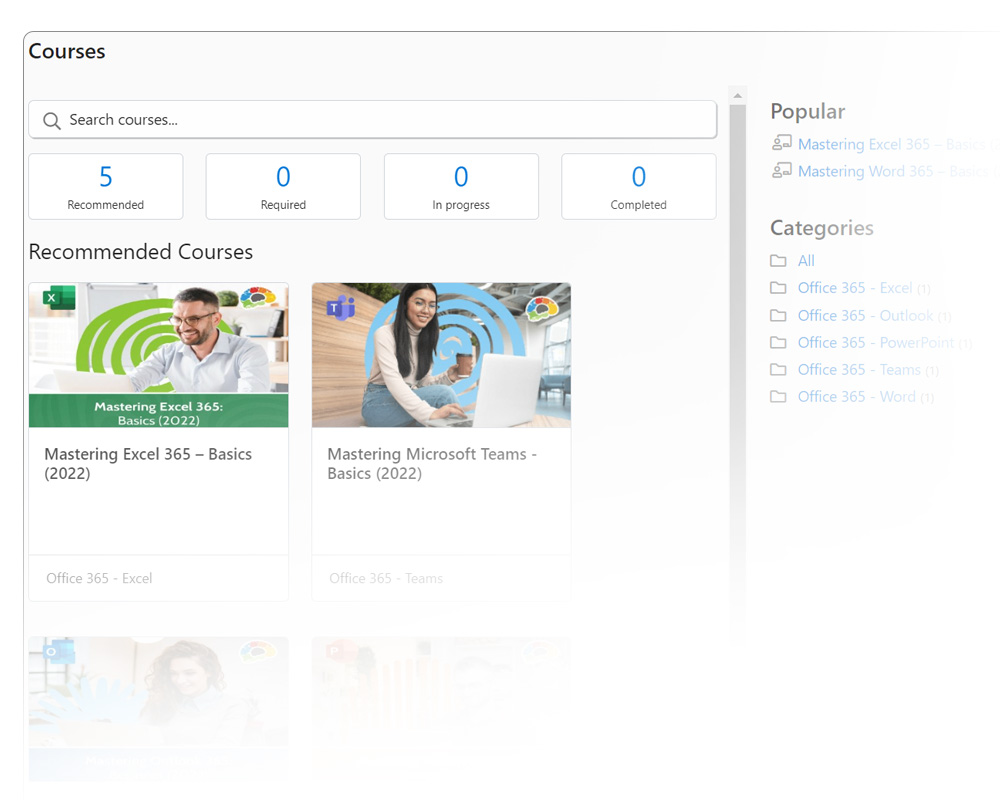The width and height of the screenshot is (1000, 800).
Task: Select Office 365 - Word category
Action: 856,397
